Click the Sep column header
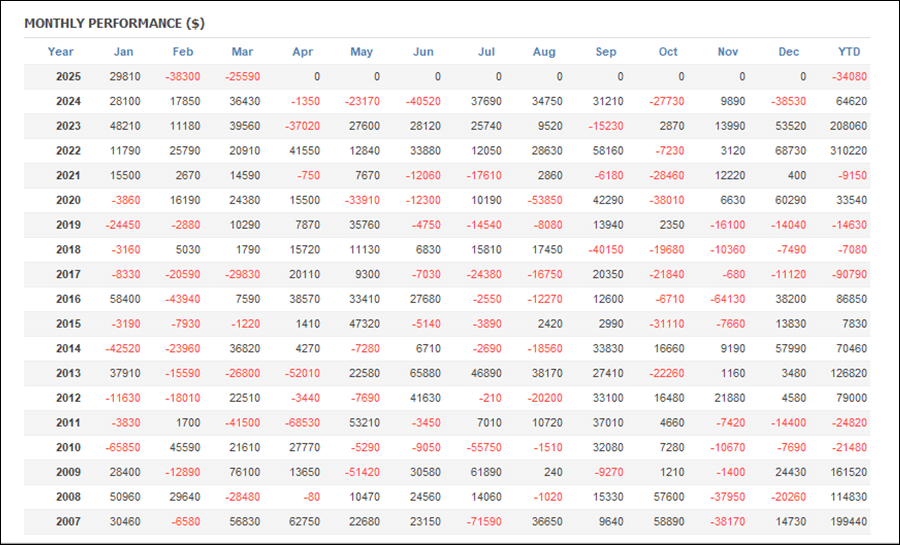This screenshot has height=545, width=900. (606, 52)
